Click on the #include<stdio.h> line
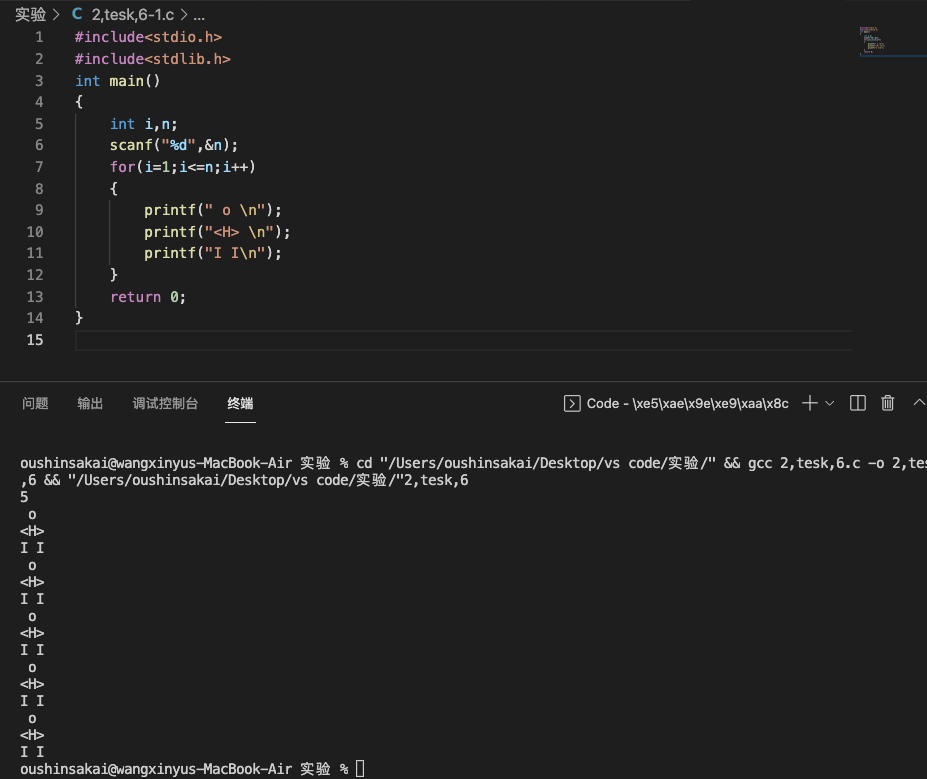The width and height of the screenshot is (927, 779). 148,37
